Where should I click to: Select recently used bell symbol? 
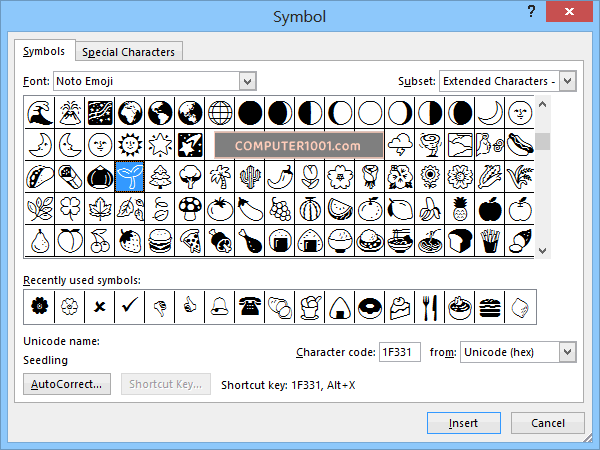[x=220, y=307]
